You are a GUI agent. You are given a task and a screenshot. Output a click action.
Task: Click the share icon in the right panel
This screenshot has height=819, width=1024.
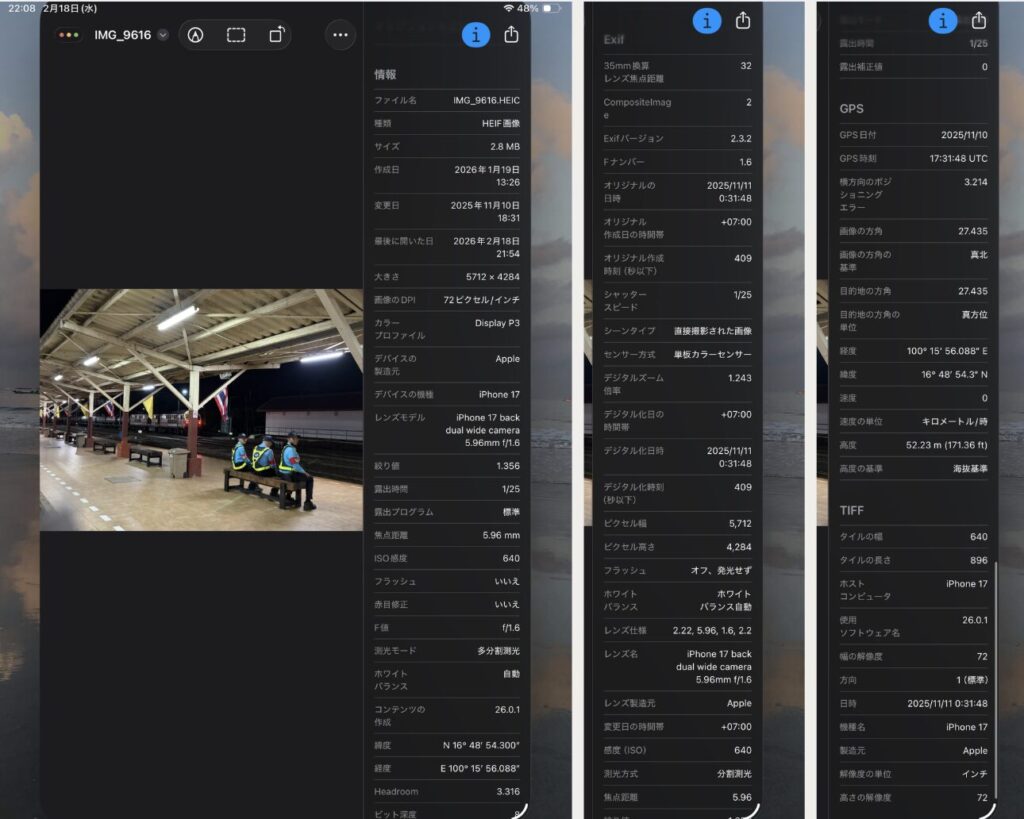pos(979,20)
